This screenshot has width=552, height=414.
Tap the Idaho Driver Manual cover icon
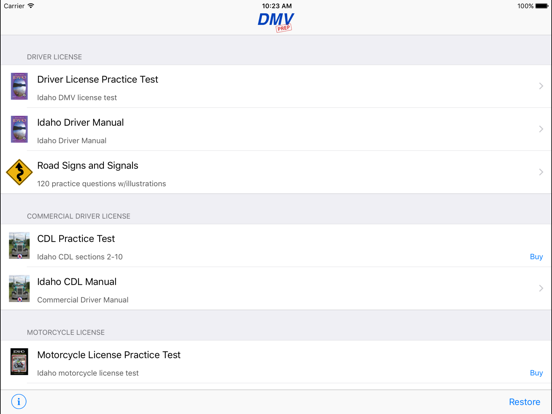click(19, 129)
